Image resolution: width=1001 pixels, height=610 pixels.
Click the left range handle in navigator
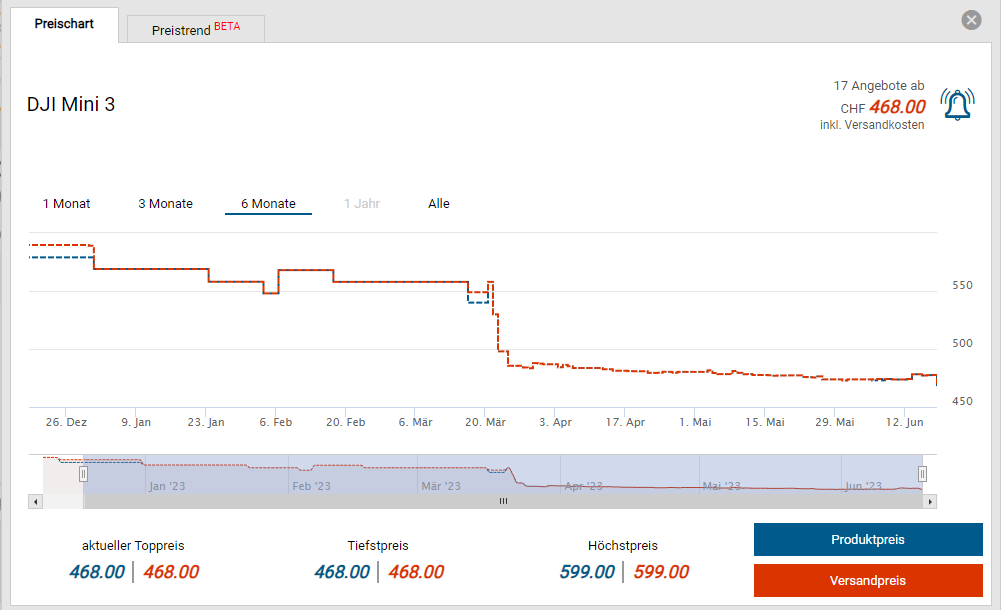[x=84, y=474]
